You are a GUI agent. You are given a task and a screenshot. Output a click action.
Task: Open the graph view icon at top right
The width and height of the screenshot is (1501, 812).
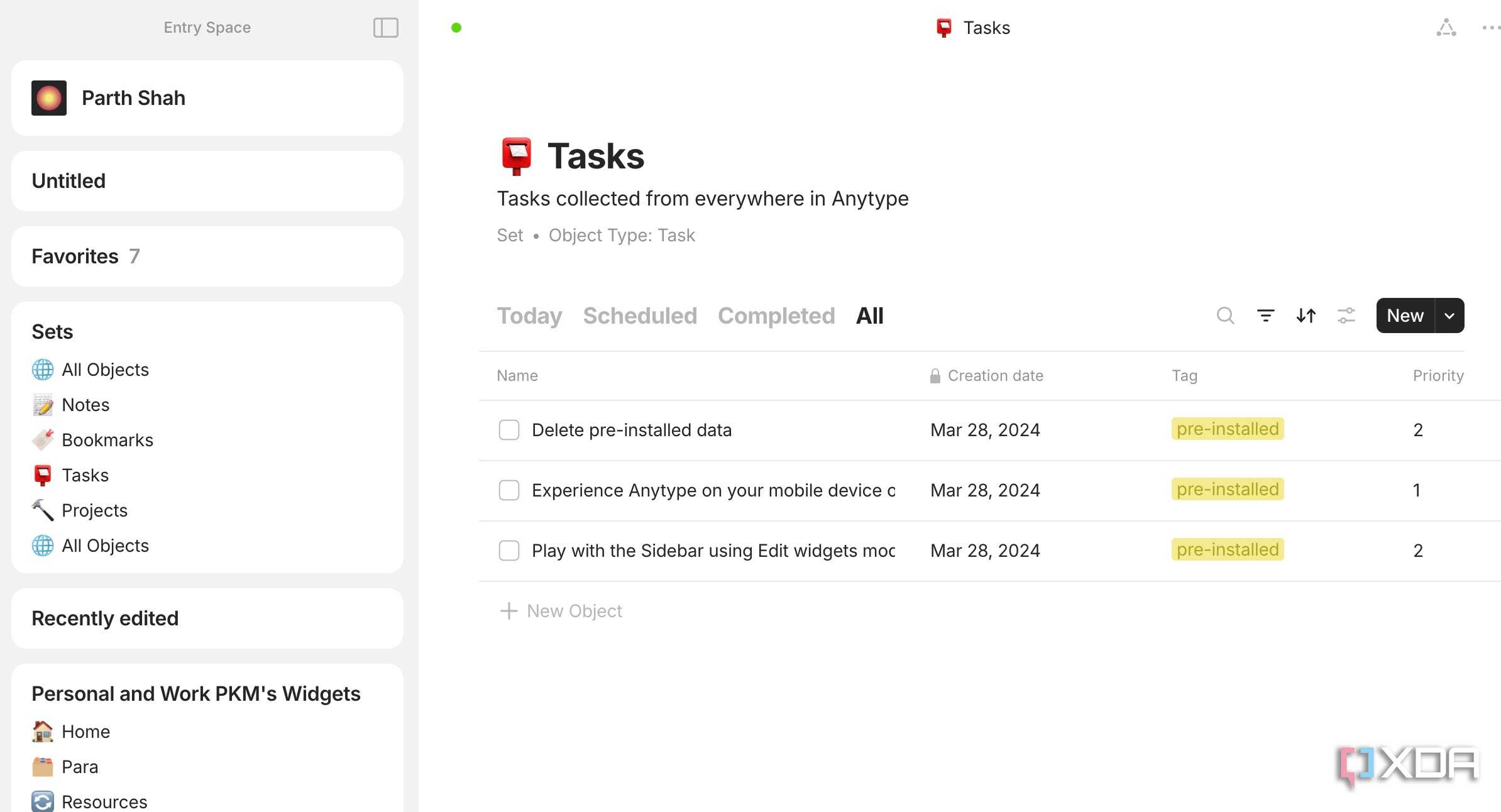(1446, 28)
